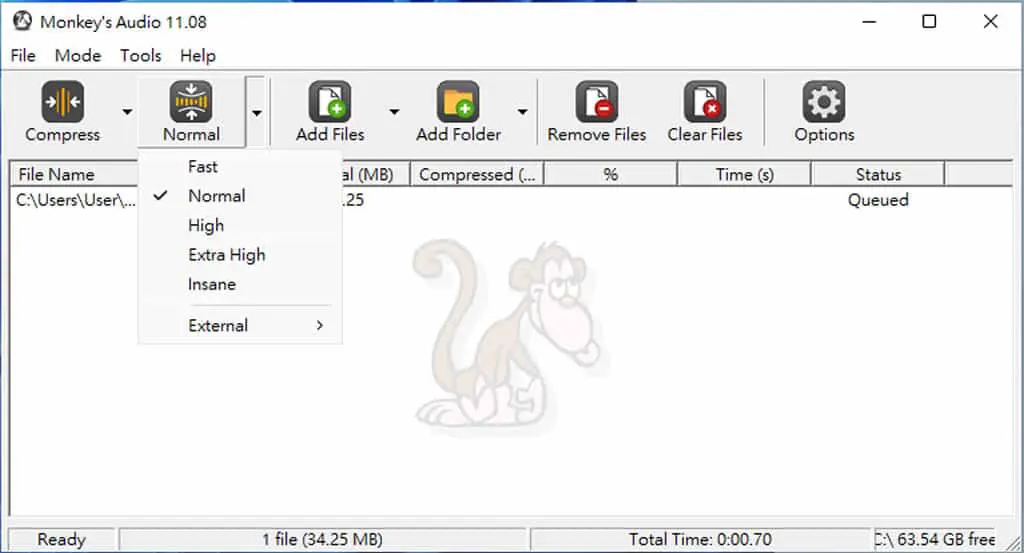
Task: Open the Help menu
Action: (x=198, y=55)
